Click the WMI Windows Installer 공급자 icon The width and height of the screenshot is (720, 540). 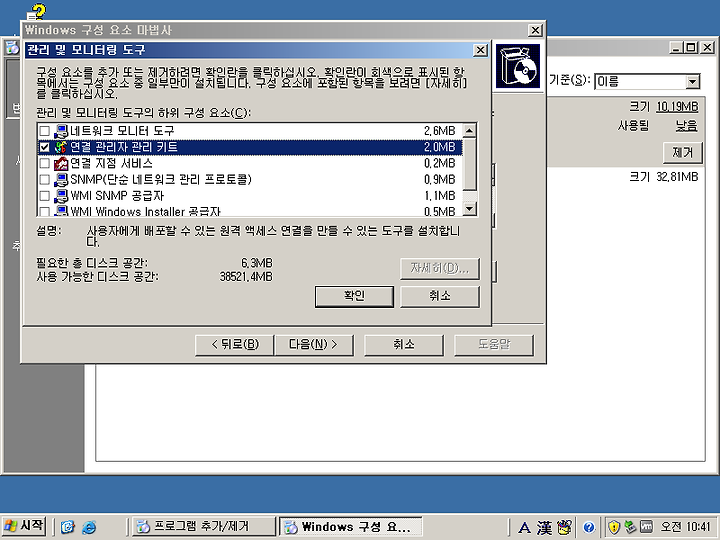coord(61,211)
